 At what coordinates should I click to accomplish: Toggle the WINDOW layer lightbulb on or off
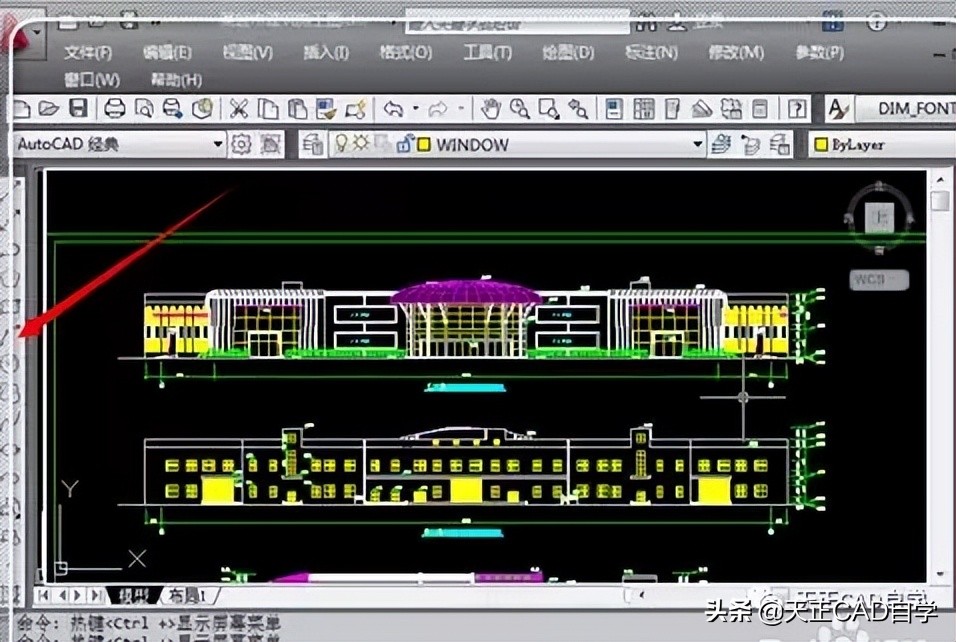(x=341, y=143)
